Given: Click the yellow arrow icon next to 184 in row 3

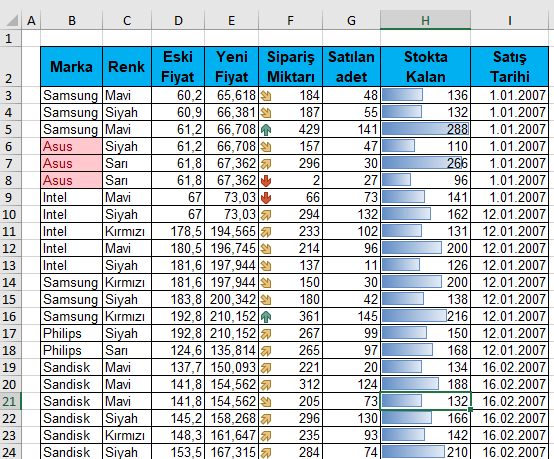Looking at the screenshot, I should pos(266,95).
